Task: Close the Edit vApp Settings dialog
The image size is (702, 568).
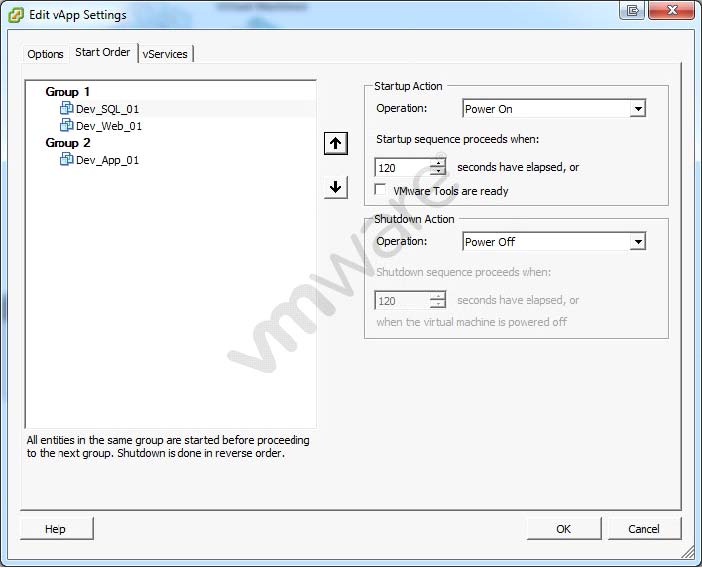Action: (x=671, y=10)
